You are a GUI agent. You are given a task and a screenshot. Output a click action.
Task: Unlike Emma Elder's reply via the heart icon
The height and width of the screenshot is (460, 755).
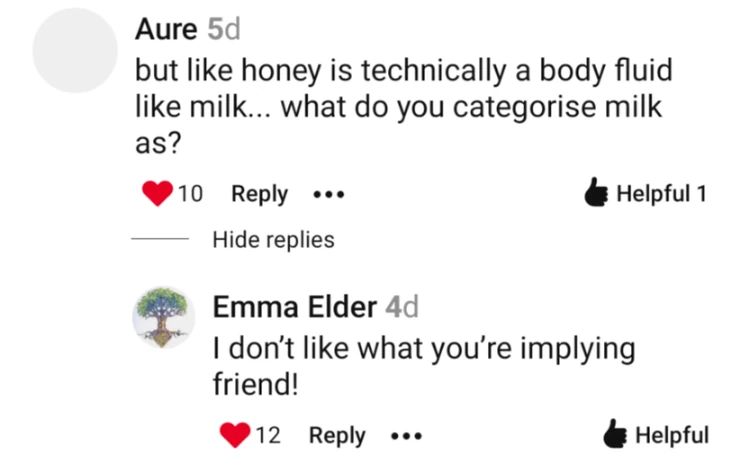(234, 435)
